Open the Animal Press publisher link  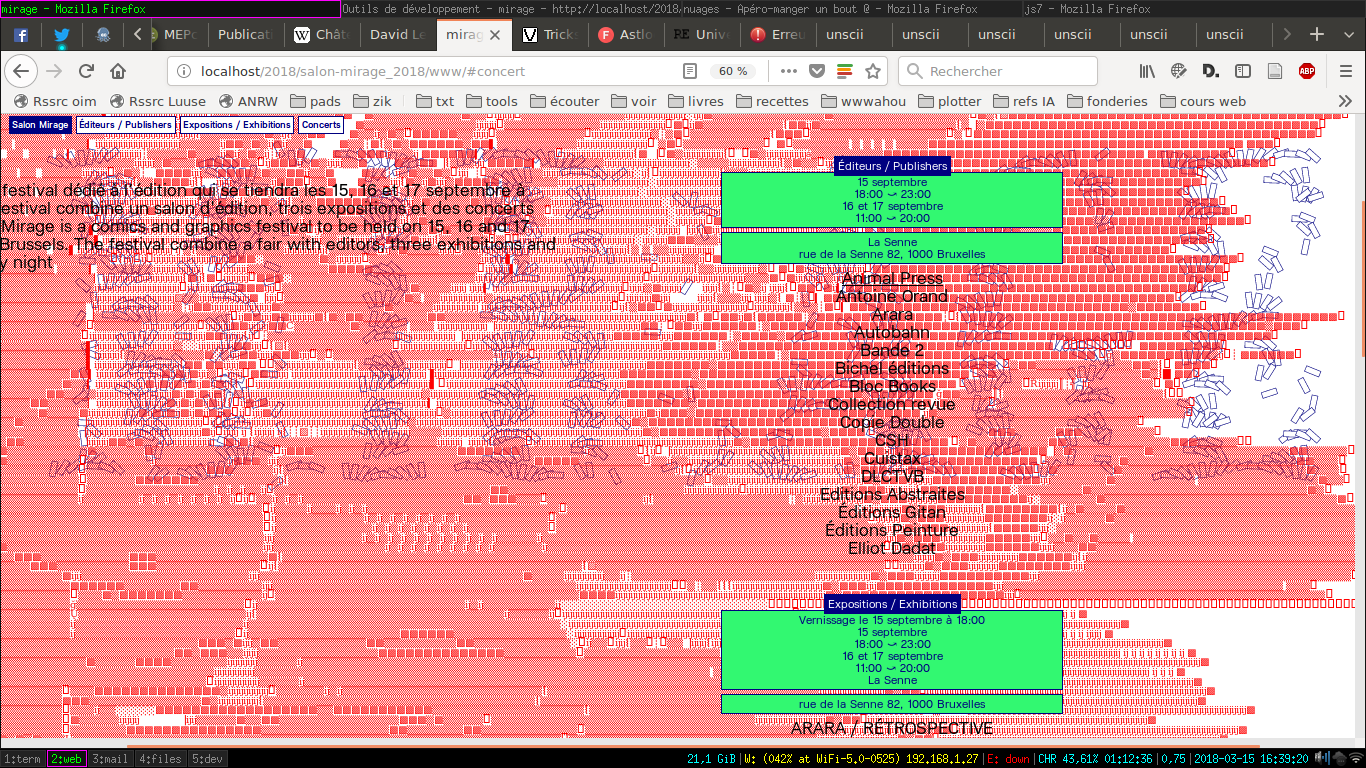pos(891,278)
